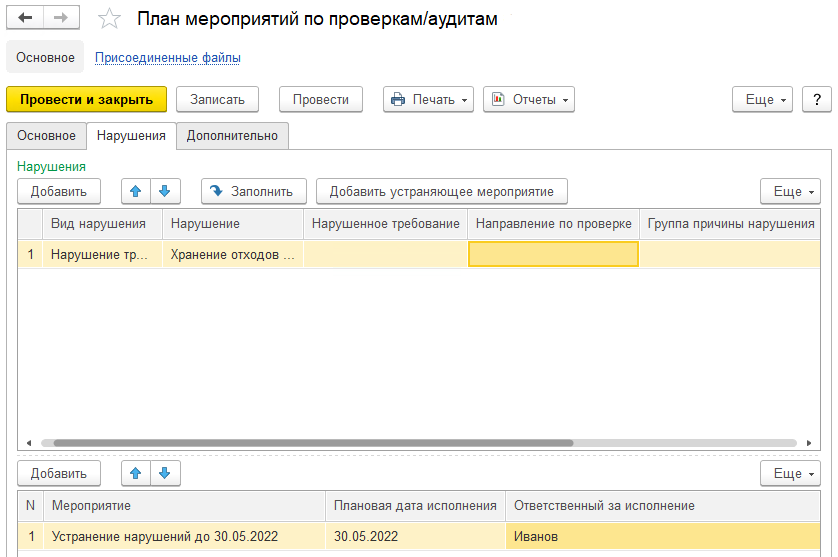Open the Отчеты dropdown menu
838x557 pixels.
tap(529, 99)
